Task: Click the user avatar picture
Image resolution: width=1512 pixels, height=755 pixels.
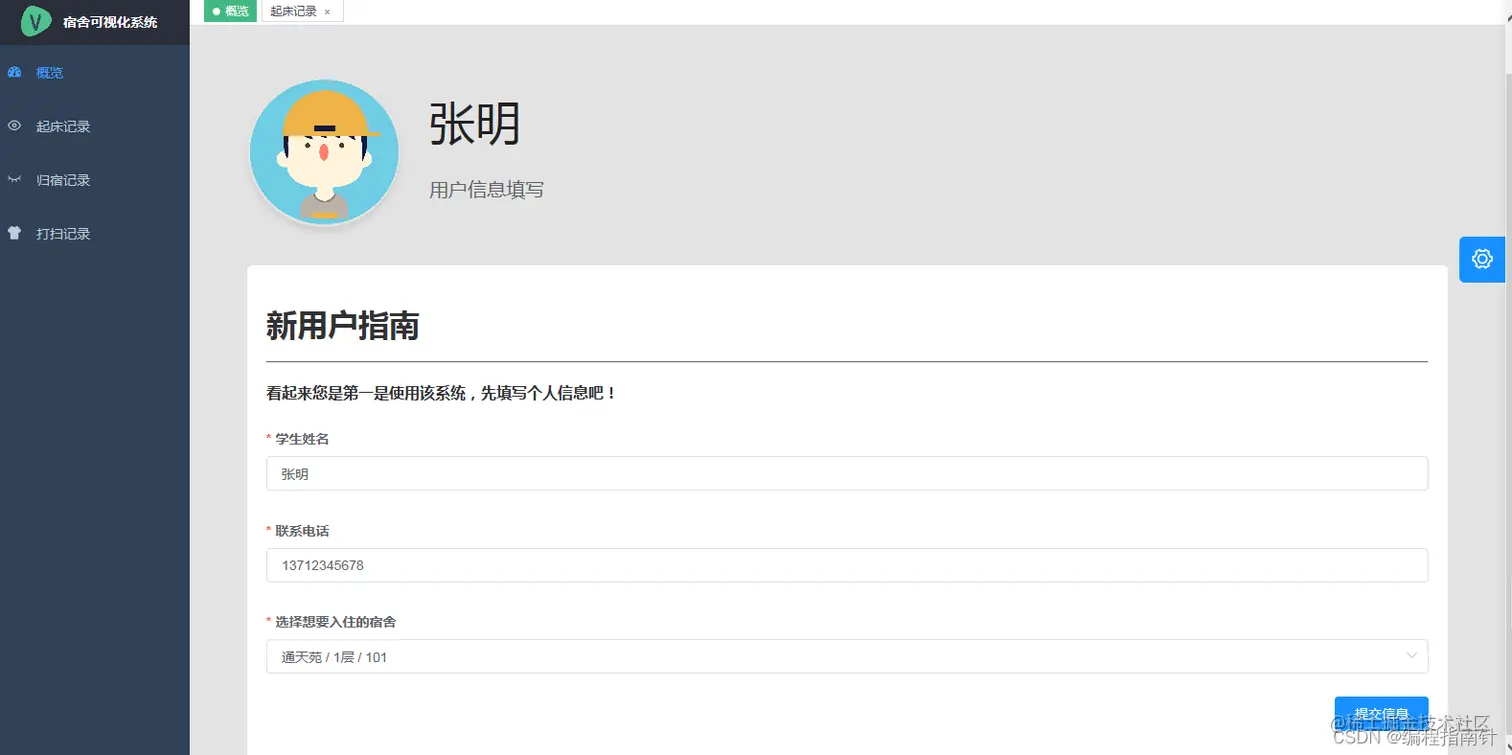Action: click(x=324, y=152)
